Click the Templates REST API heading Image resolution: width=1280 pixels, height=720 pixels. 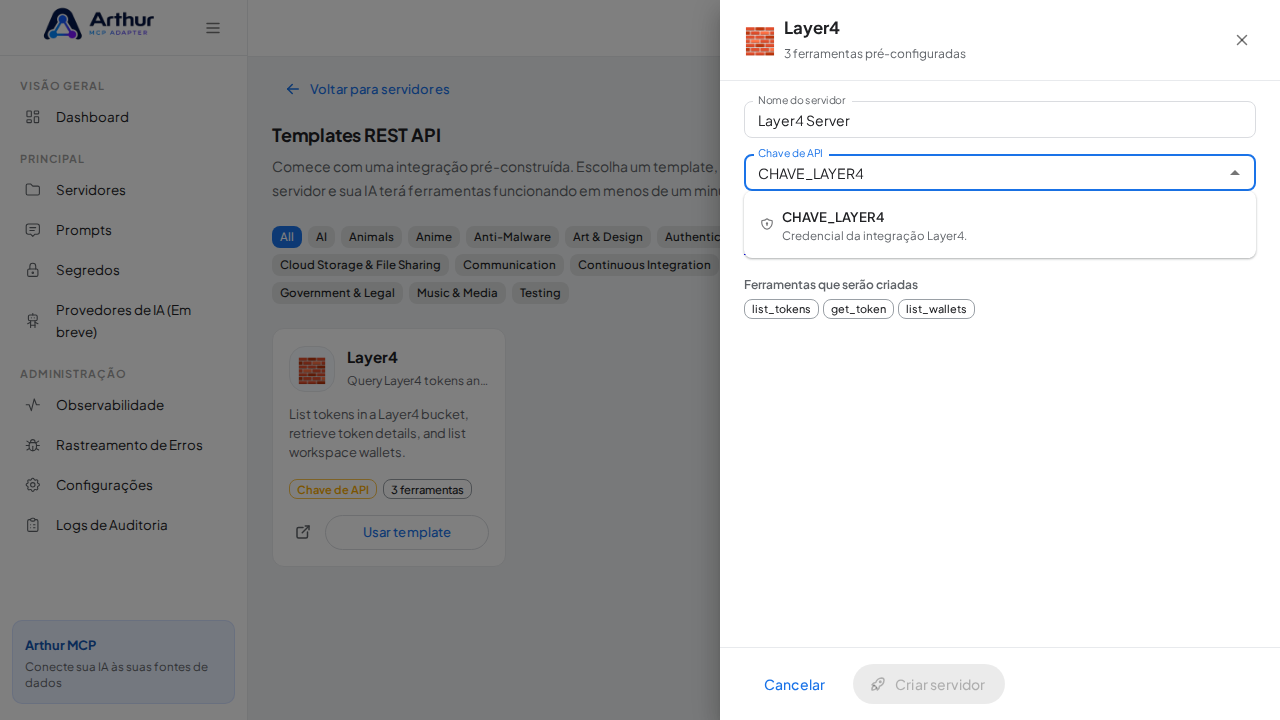click(356, 135)
